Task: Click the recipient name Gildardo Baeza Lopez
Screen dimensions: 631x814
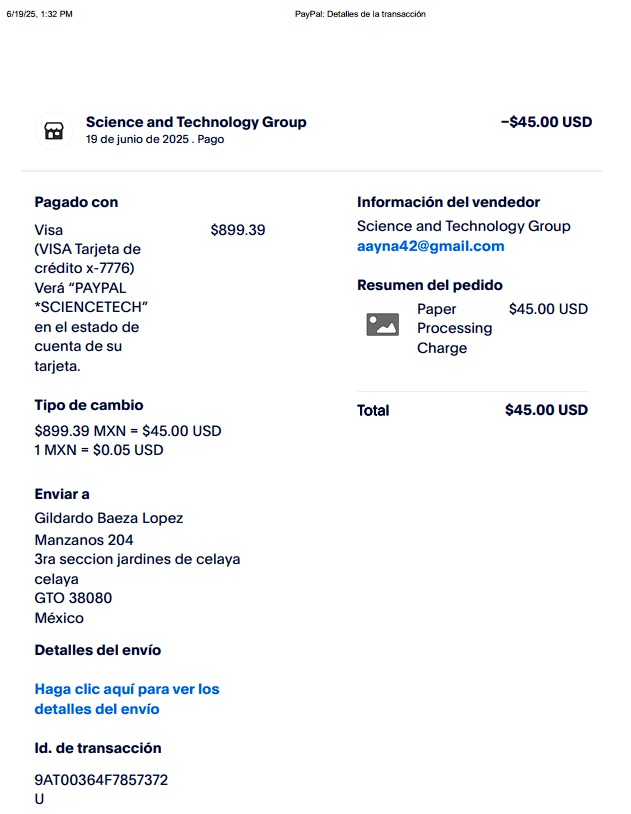Action: 109,518
